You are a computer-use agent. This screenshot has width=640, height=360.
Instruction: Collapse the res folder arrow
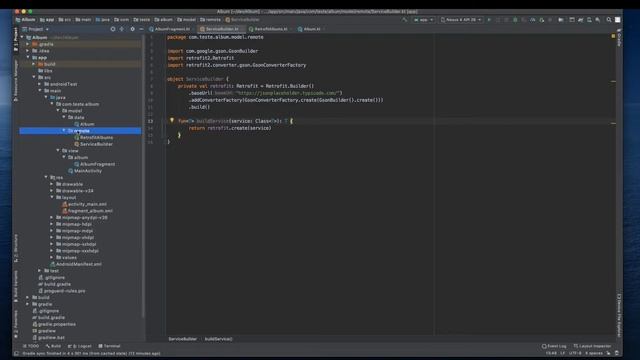(46, 178)
